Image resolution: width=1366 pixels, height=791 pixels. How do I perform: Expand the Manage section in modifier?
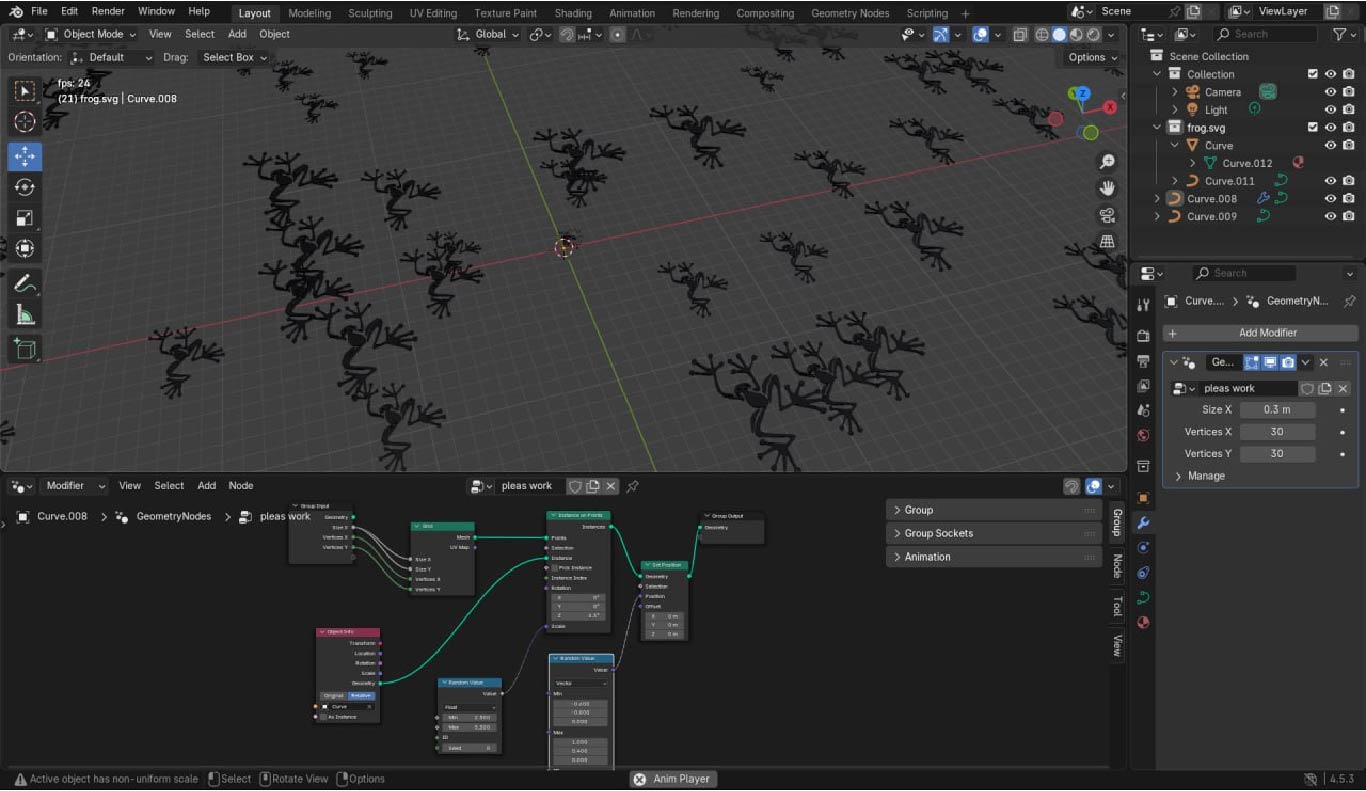(x=1206, y=476)
